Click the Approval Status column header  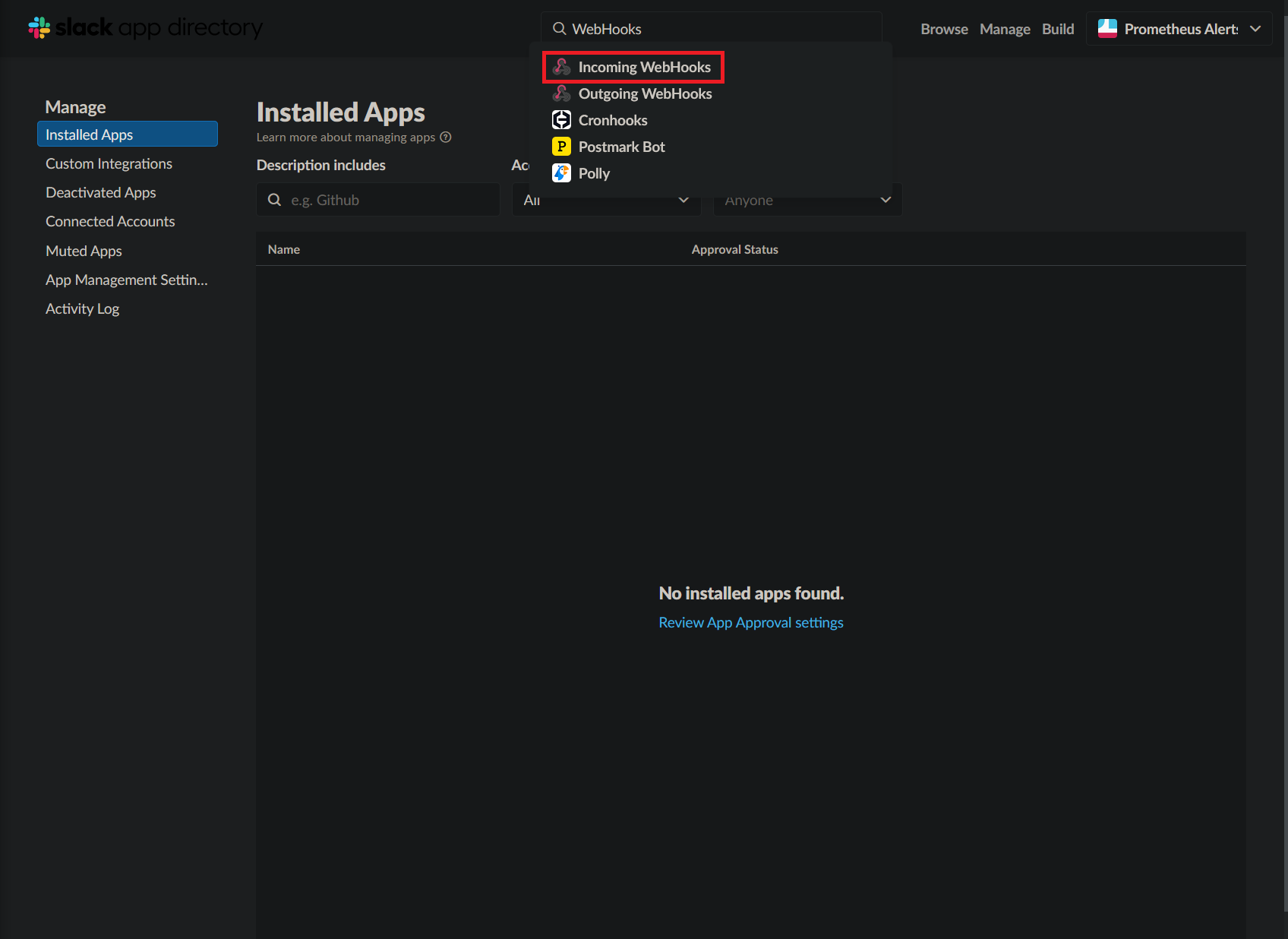pos(734,249)
